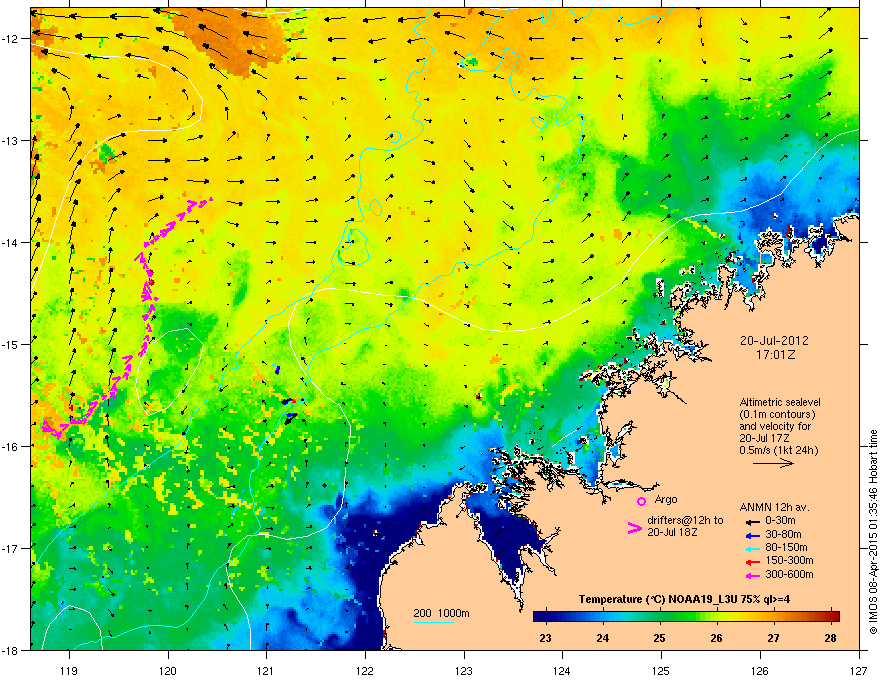Click the magenta 300-600m legend arrow
The height and width of the screenshot is (680, 880).
tap(751, 575)
